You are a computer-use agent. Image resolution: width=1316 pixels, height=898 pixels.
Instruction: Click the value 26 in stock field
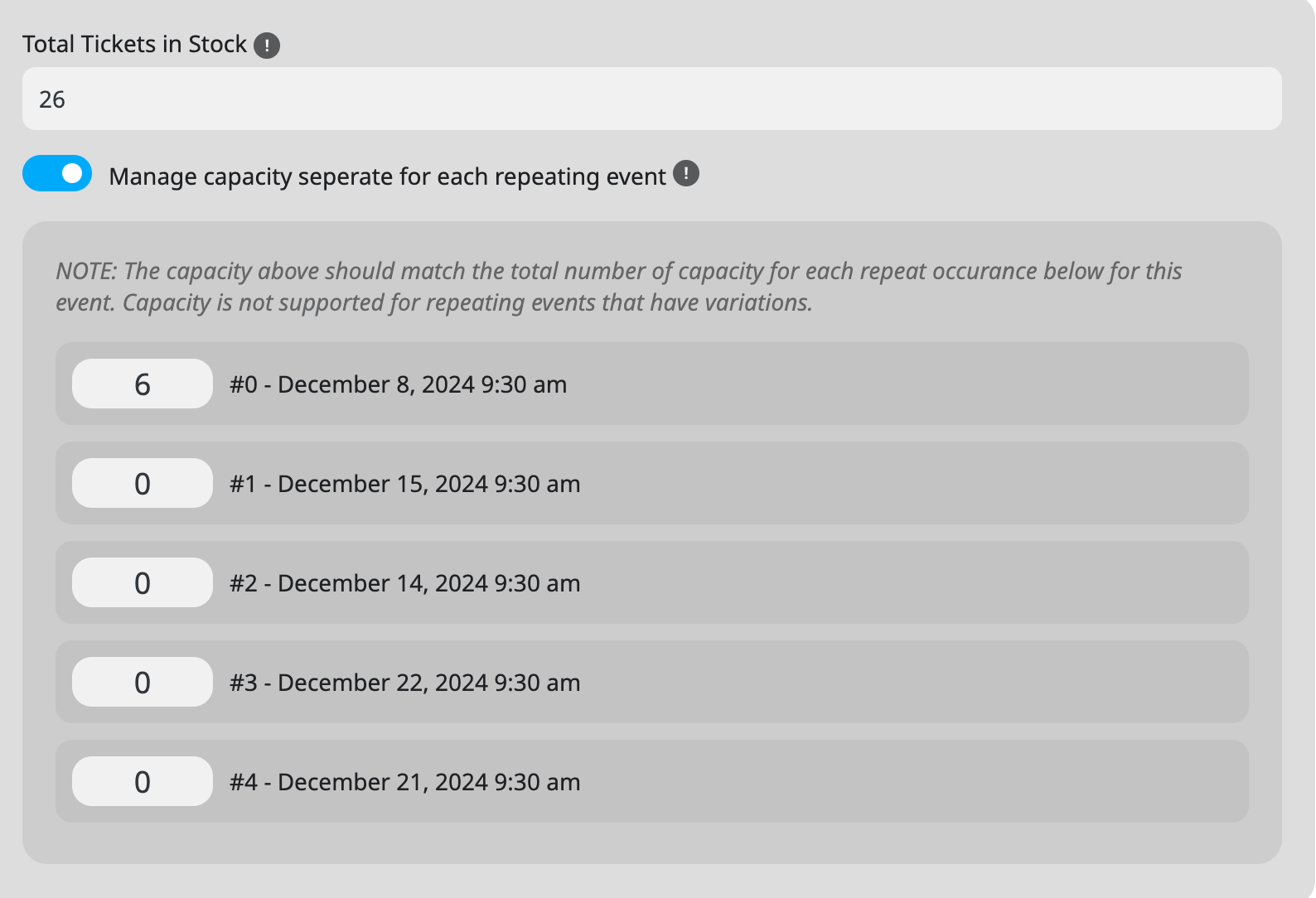52,99
